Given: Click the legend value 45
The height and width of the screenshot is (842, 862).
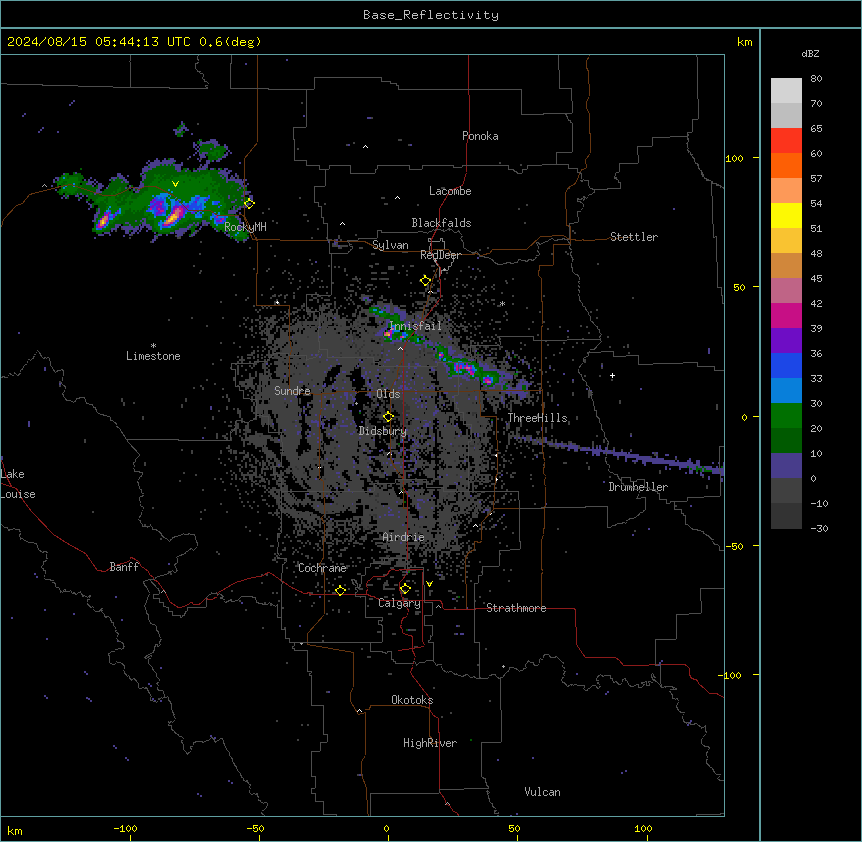Looking at the screenshot, I should coord(816,279).
